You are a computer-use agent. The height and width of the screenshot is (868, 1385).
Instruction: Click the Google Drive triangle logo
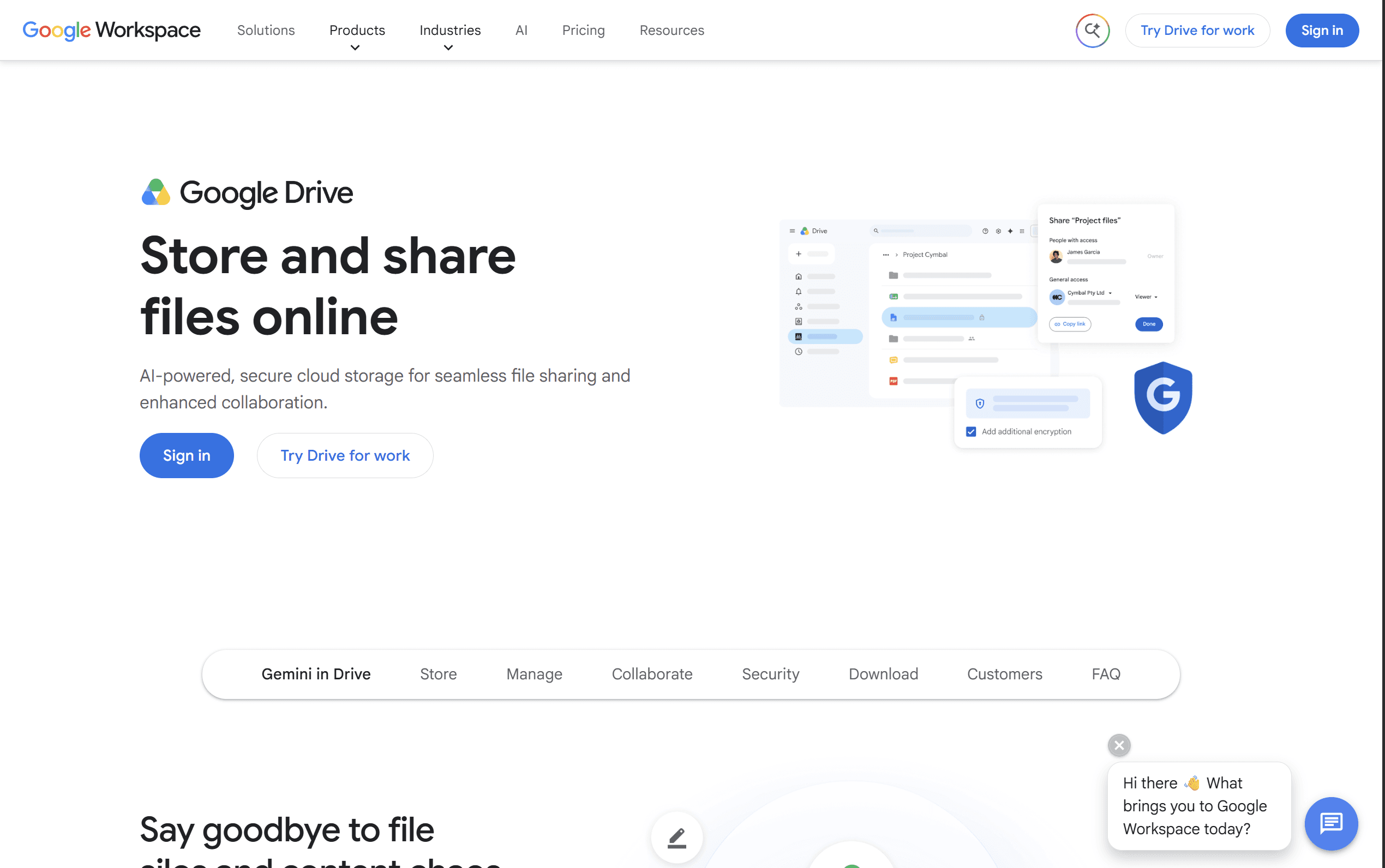(155, 192)
